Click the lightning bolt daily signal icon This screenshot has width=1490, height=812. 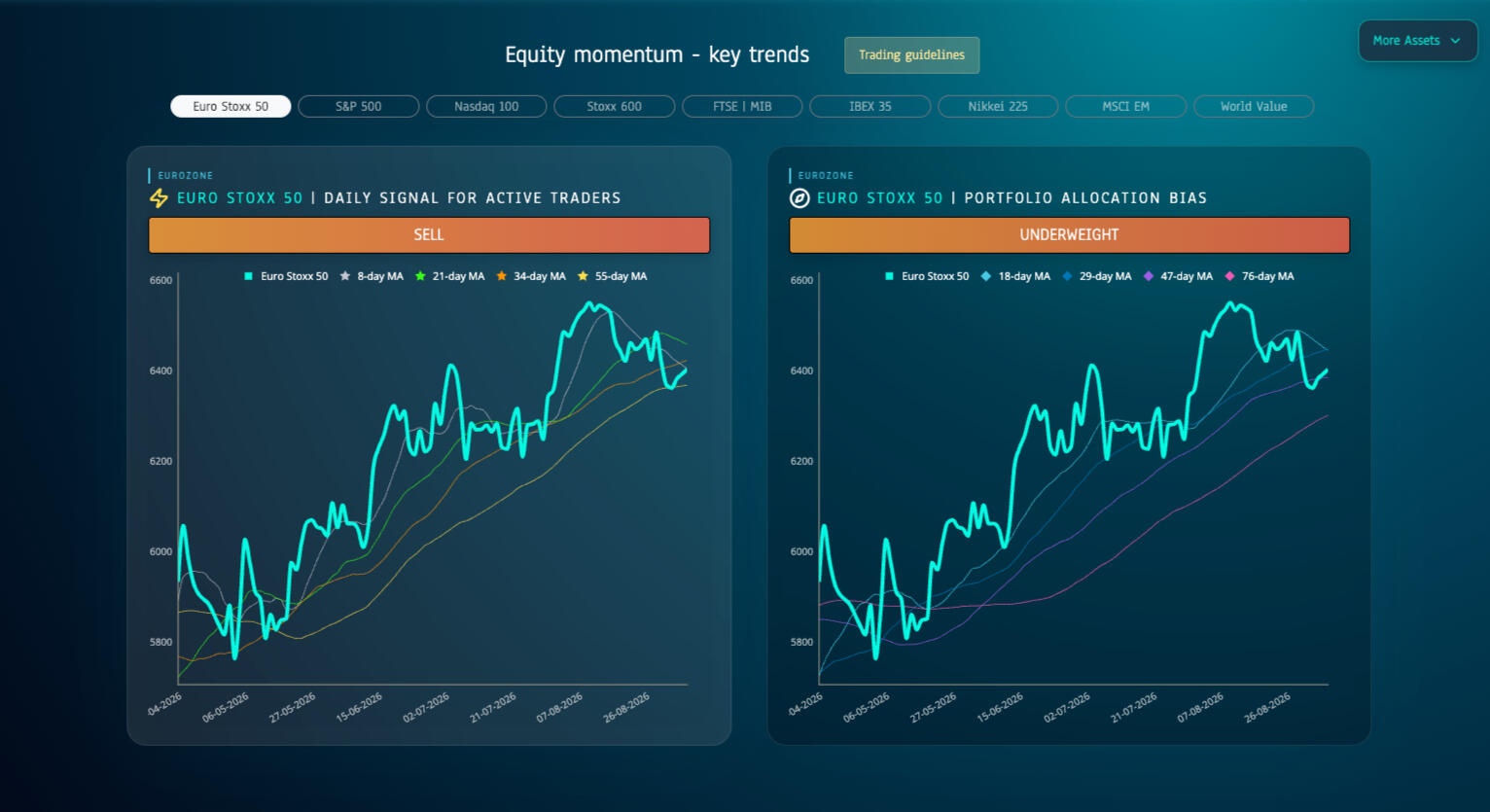[x=159, y=198]
